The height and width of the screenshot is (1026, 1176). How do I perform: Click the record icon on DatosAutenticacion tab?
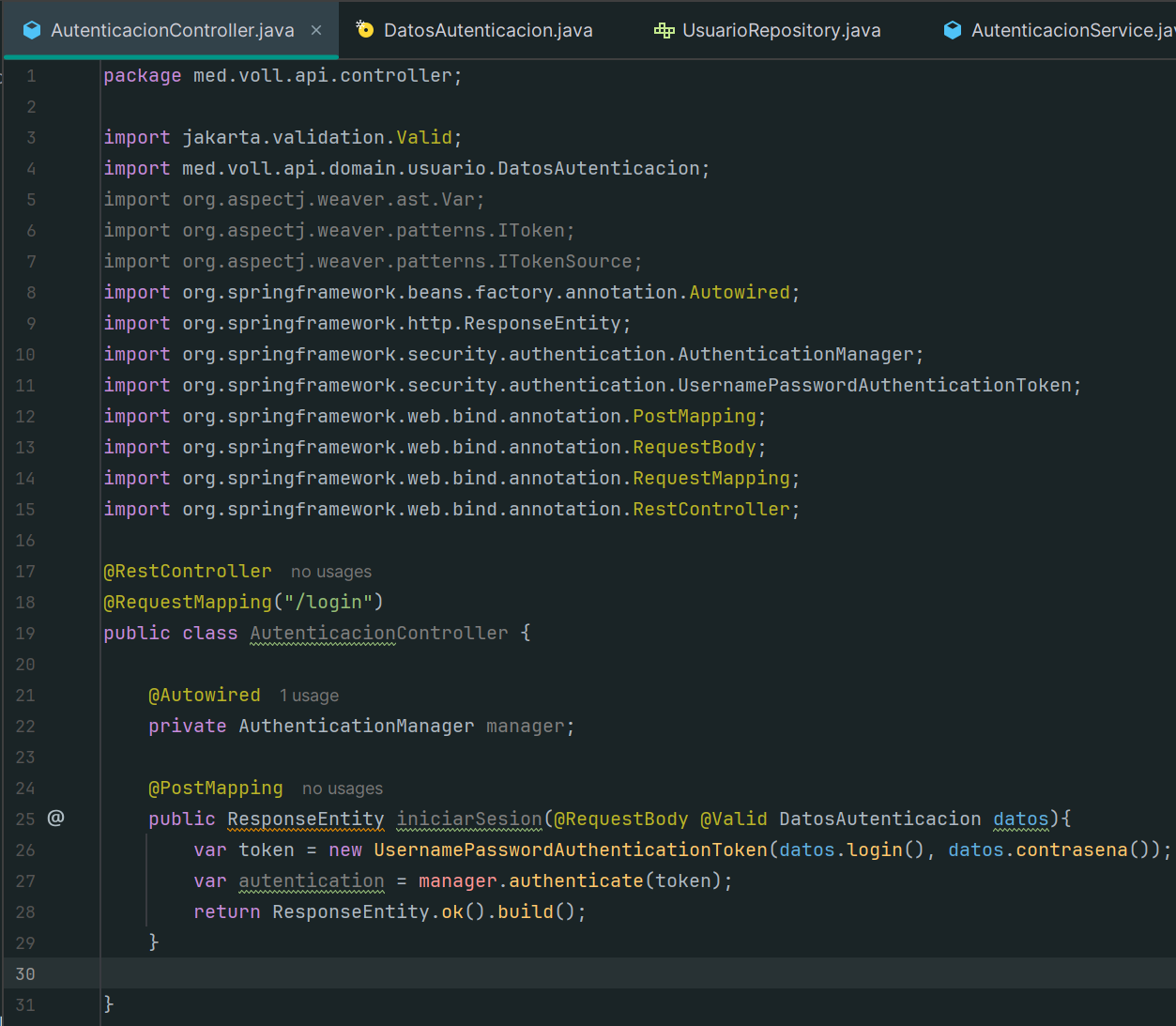tap(365, 30)
